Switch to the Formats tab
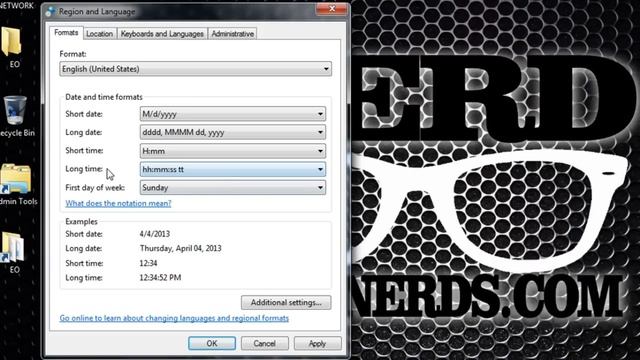 coord(66,33)
